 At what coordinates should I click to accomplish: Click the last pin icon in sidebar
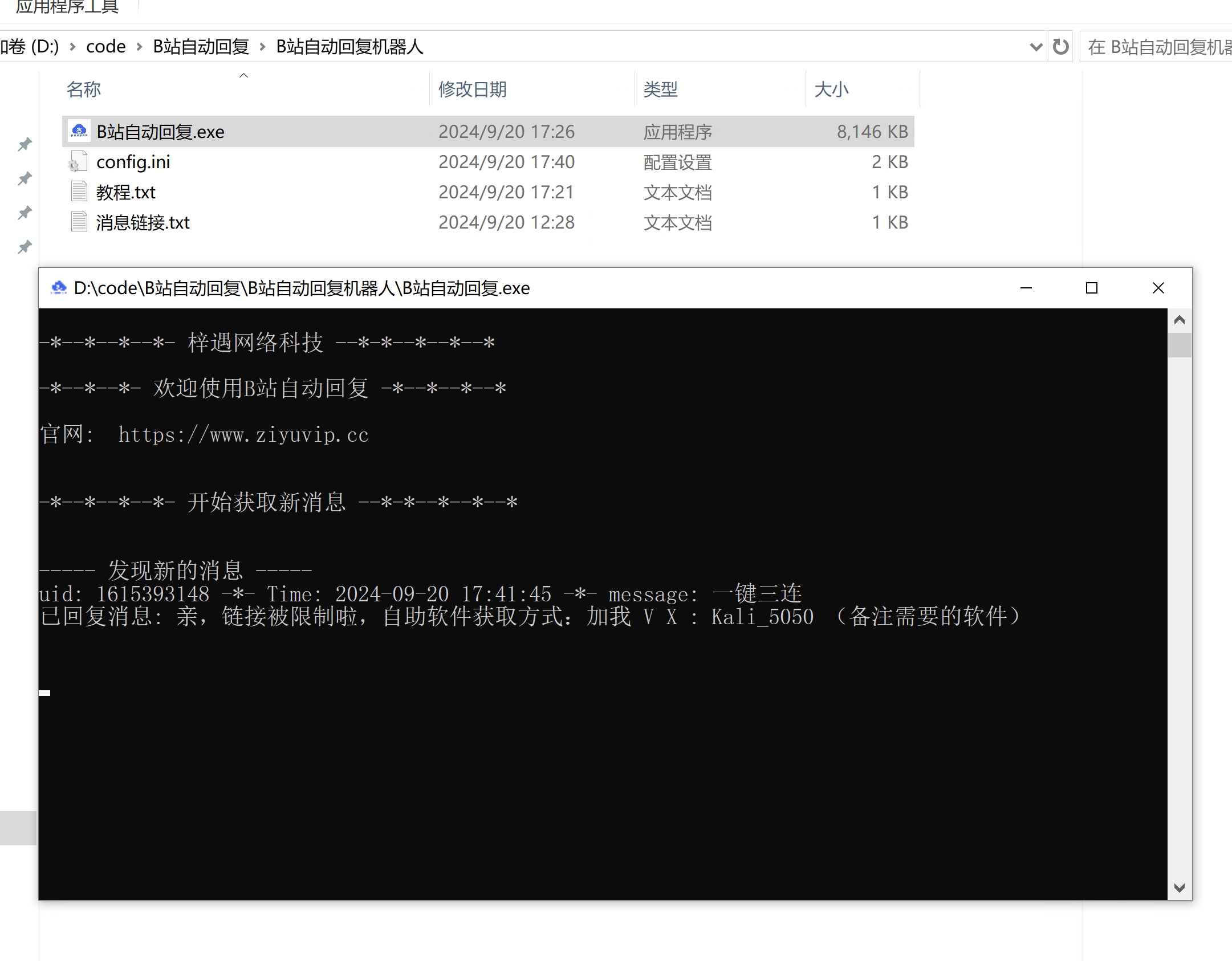25,247
